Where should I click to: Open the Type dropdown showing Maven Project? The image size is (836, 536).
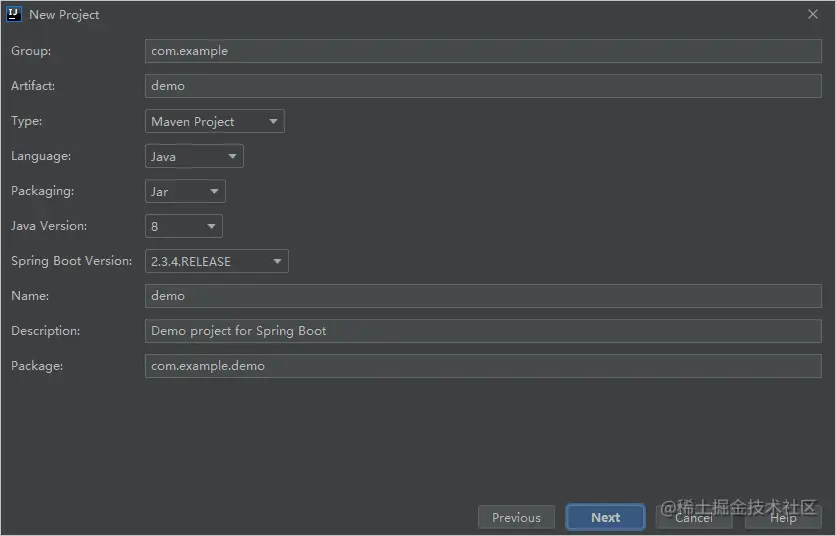(x=214, y=122)
